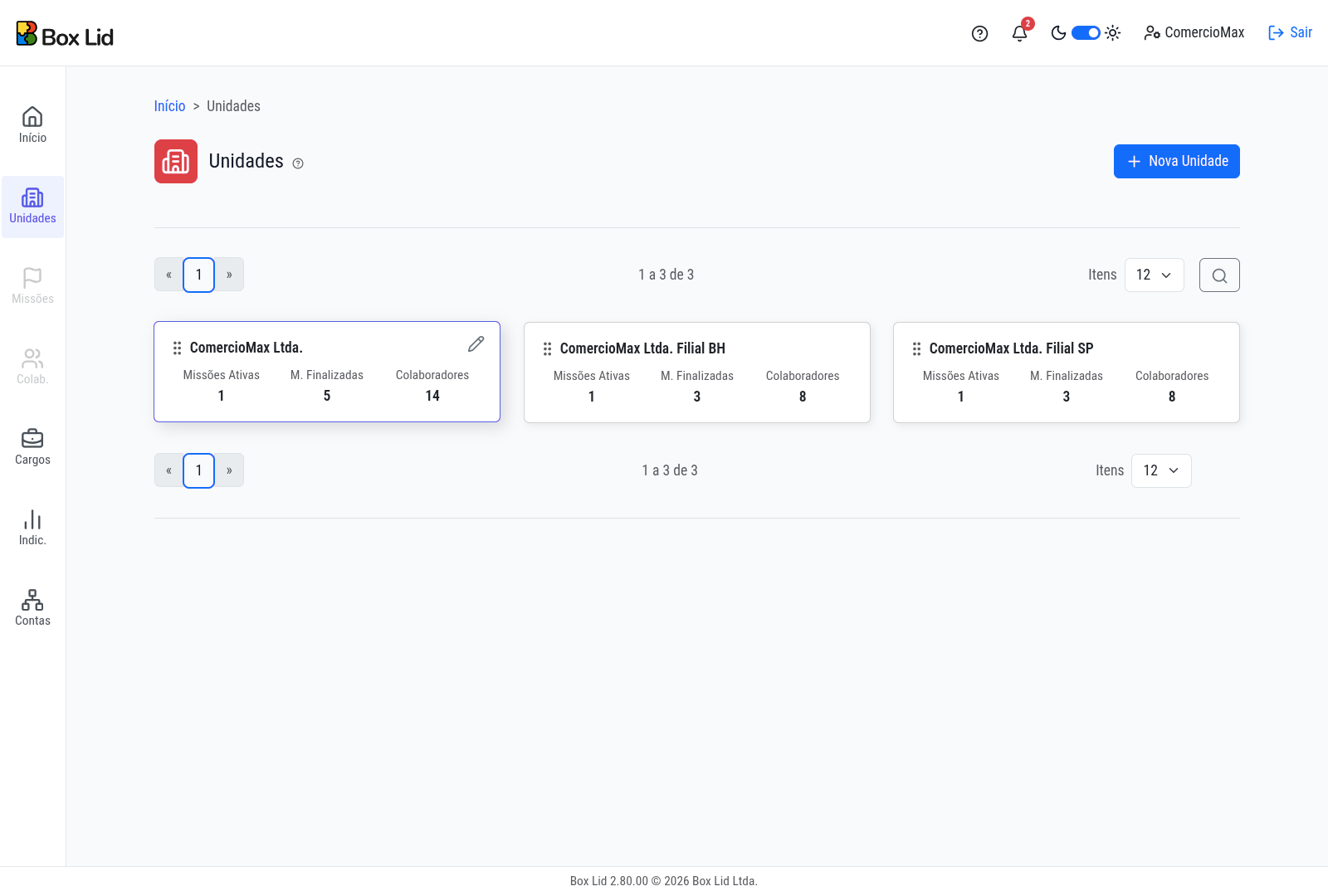Open Contas in the sidebar
The height and width of the screenshot is (896, 1328).
(32, 608)
